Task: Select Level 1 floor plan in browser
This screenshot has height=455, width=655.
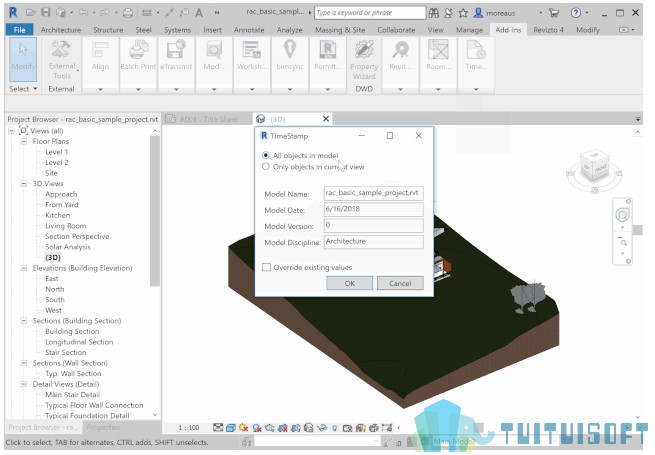Action: tap(56, 152)
